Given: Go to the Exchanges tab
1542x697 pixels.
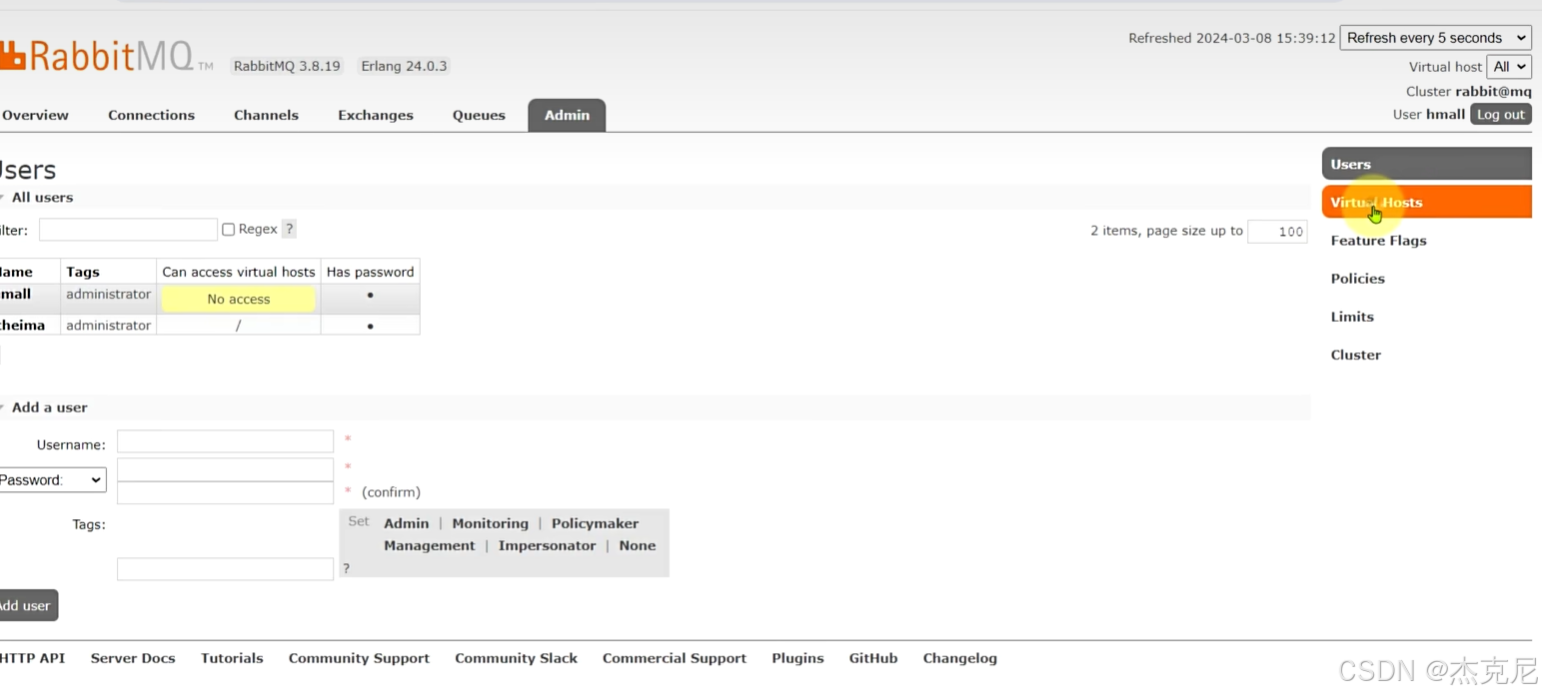Looking at the screenshot, I should pos(375,115).
